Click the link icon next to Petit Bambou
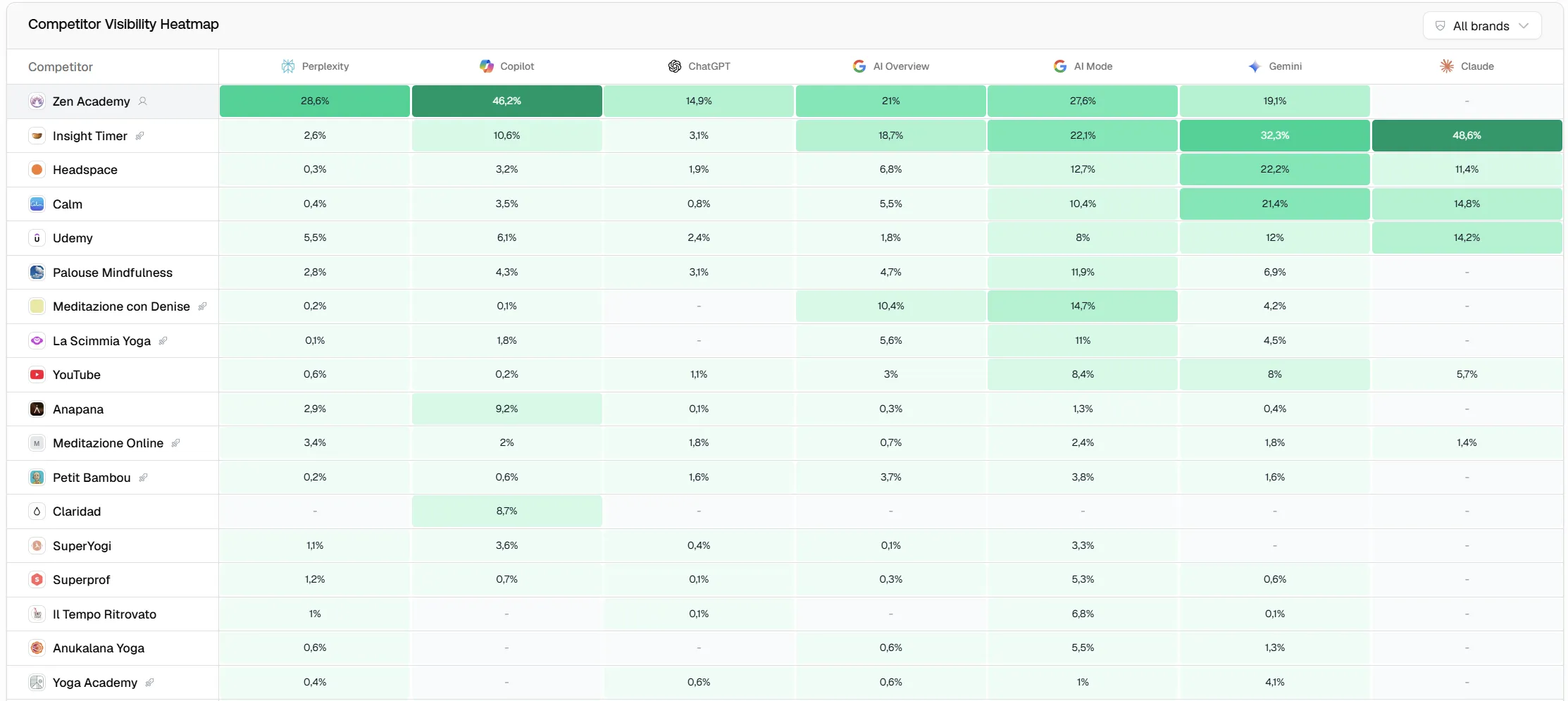This screenshot has width=1568, height=701. point(143,477)
